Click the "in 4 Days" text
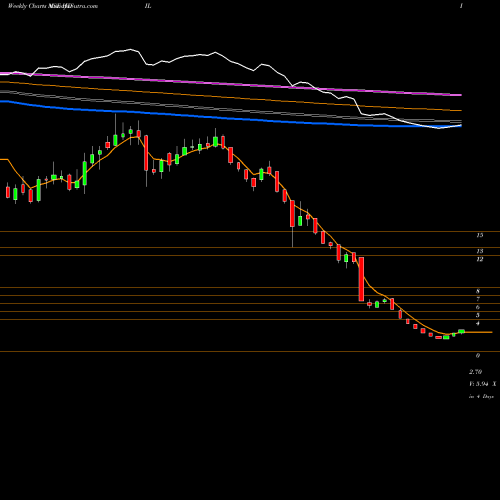 point(481,397)
